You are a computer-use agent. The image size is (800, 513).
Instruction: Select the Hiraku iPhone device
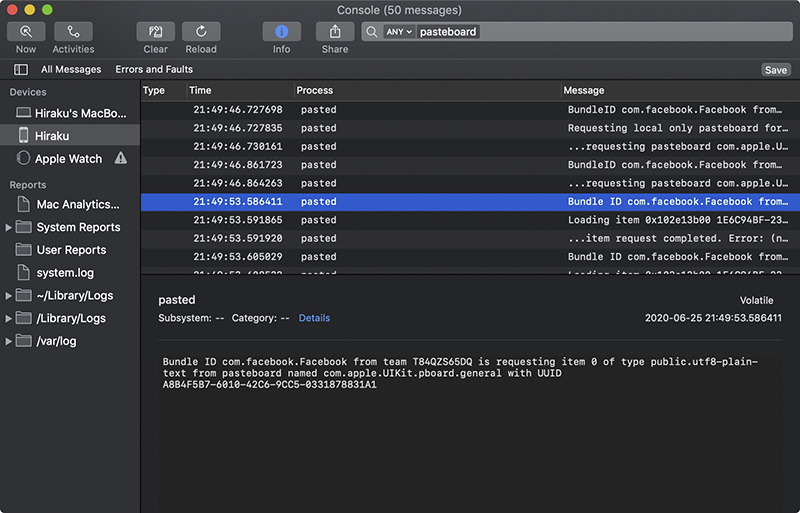point(70,136)
